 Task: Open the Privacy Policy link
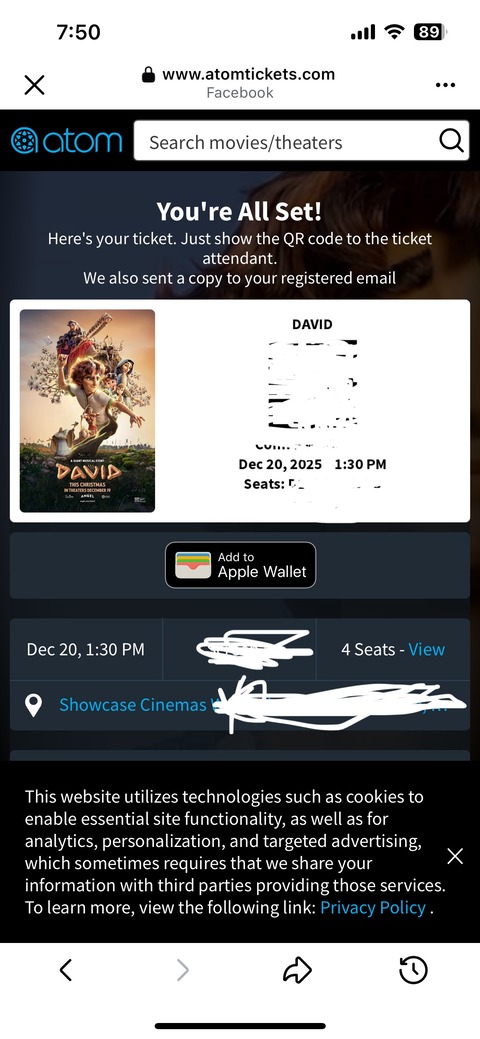point(373,907)
